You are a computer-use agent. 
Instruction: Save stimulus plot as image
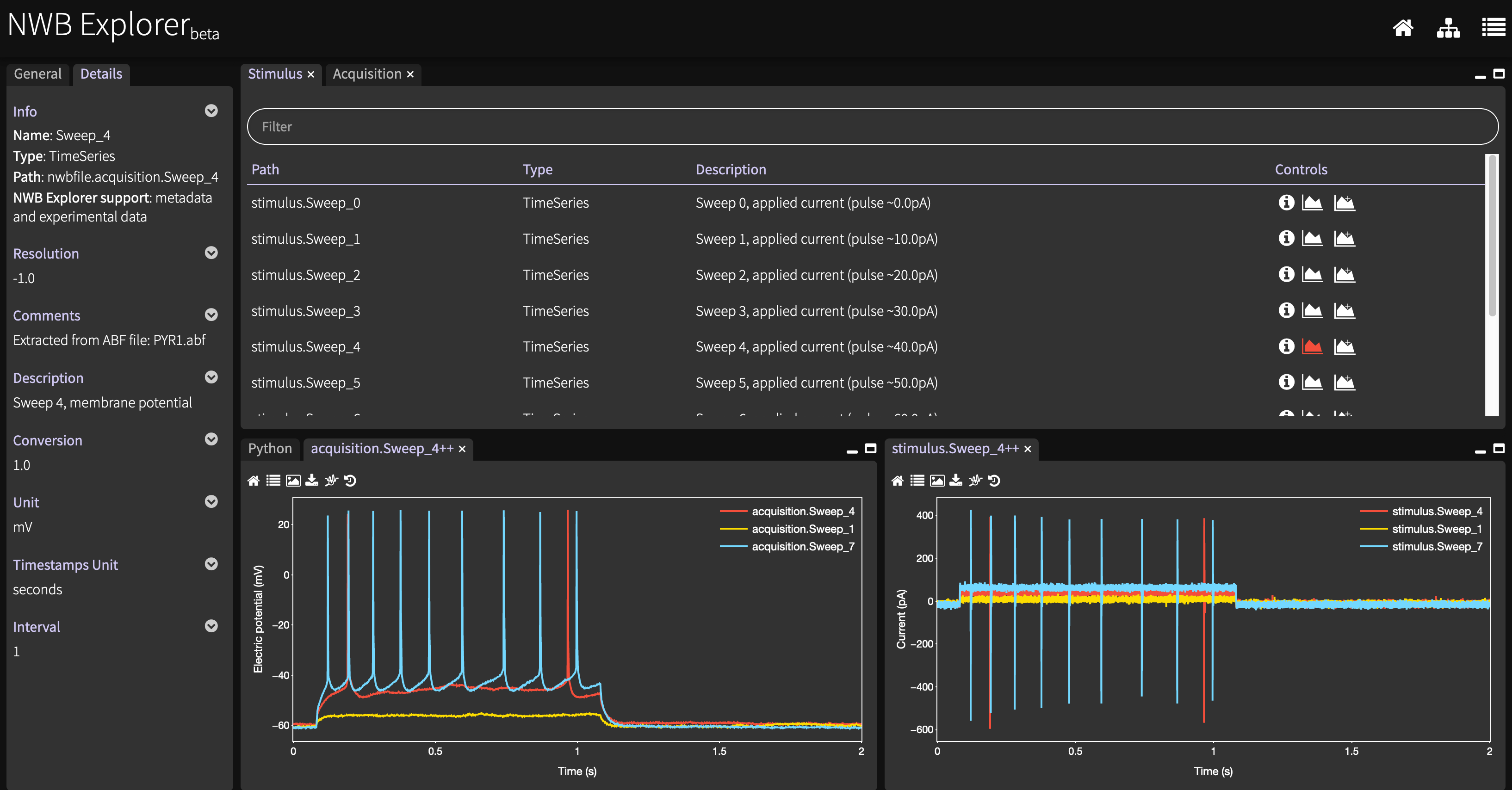(937, 481)
